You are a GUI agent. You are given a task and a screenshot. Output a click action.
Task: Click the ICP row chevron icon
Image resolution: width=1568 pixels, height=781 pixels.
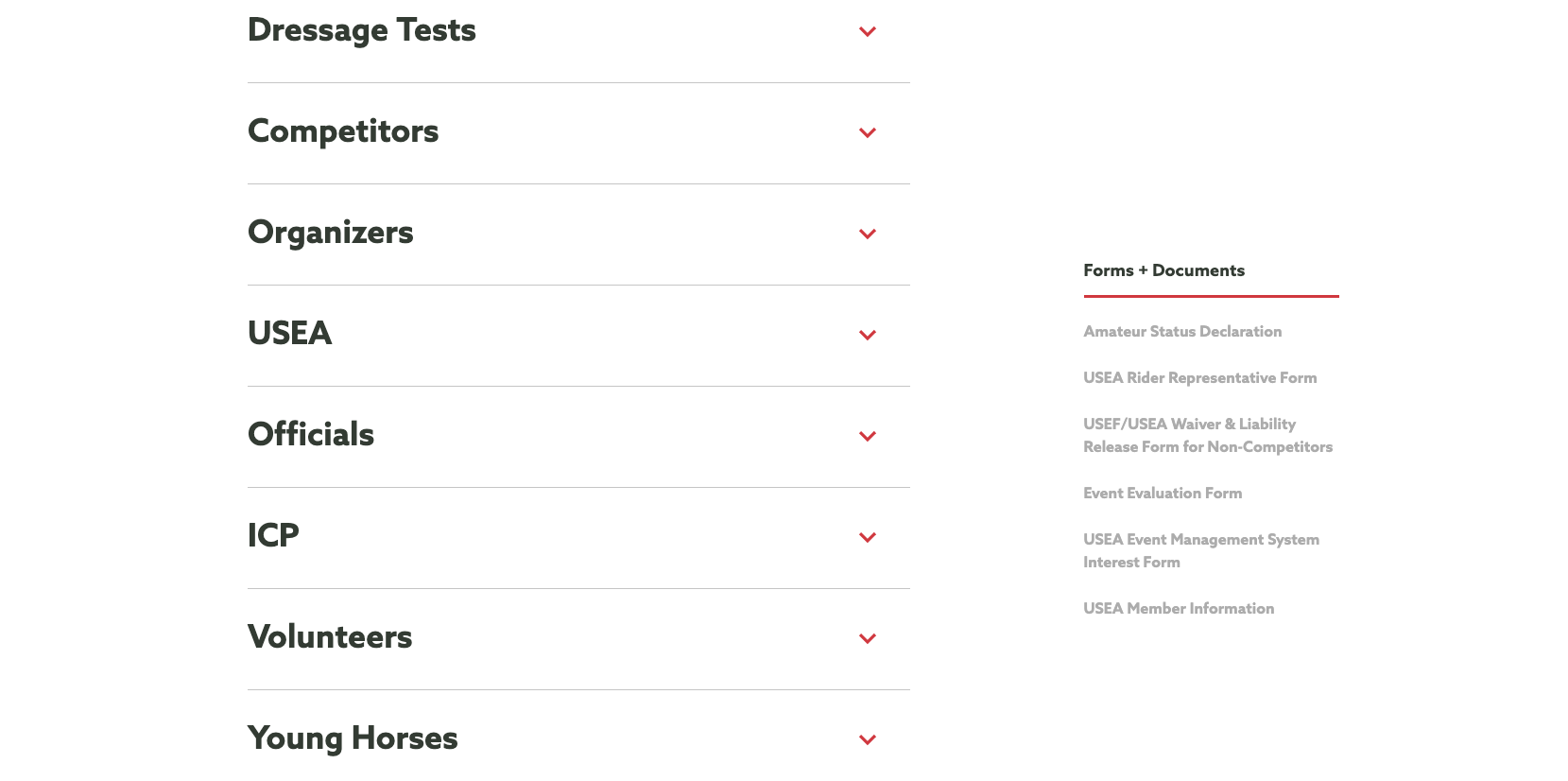pyautogui.click(x=867, y=538)
